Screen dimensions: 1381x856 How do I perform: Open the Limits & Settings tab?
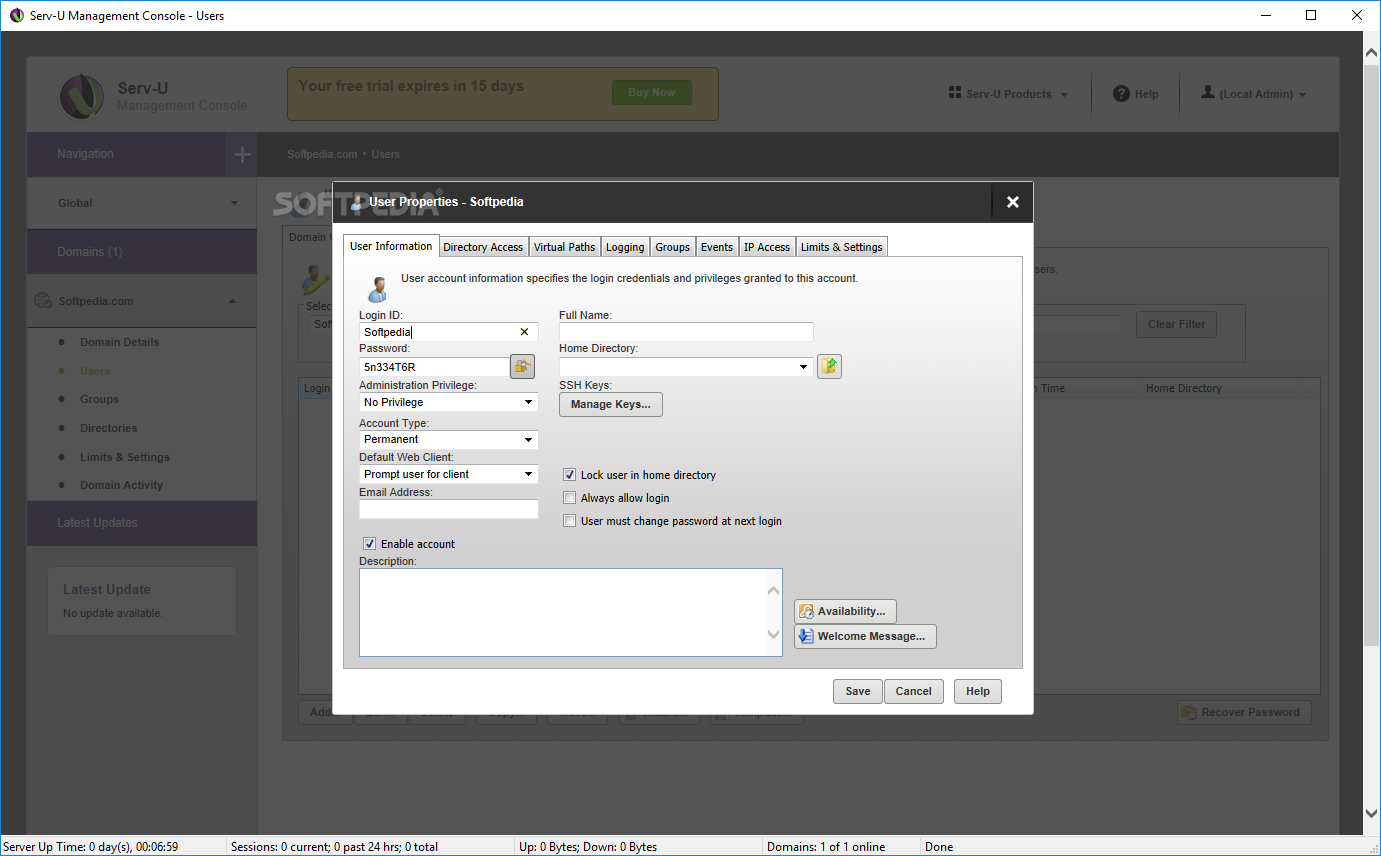click(842, 247)
